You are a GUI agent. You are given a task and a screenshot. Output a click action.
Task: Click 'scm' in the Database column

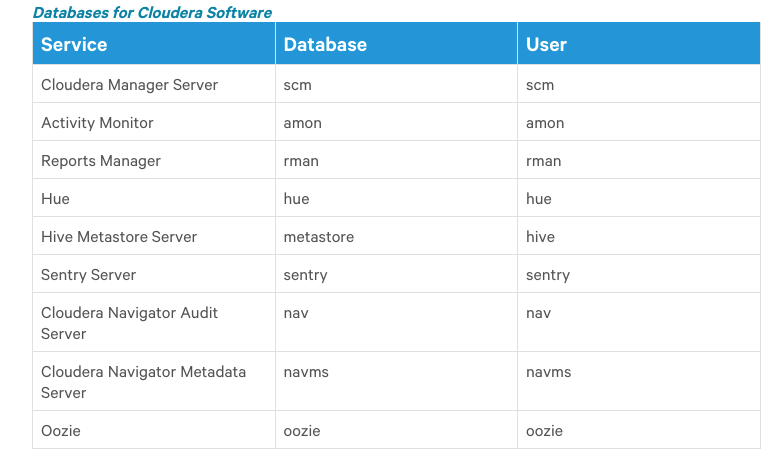coord(297,85)
